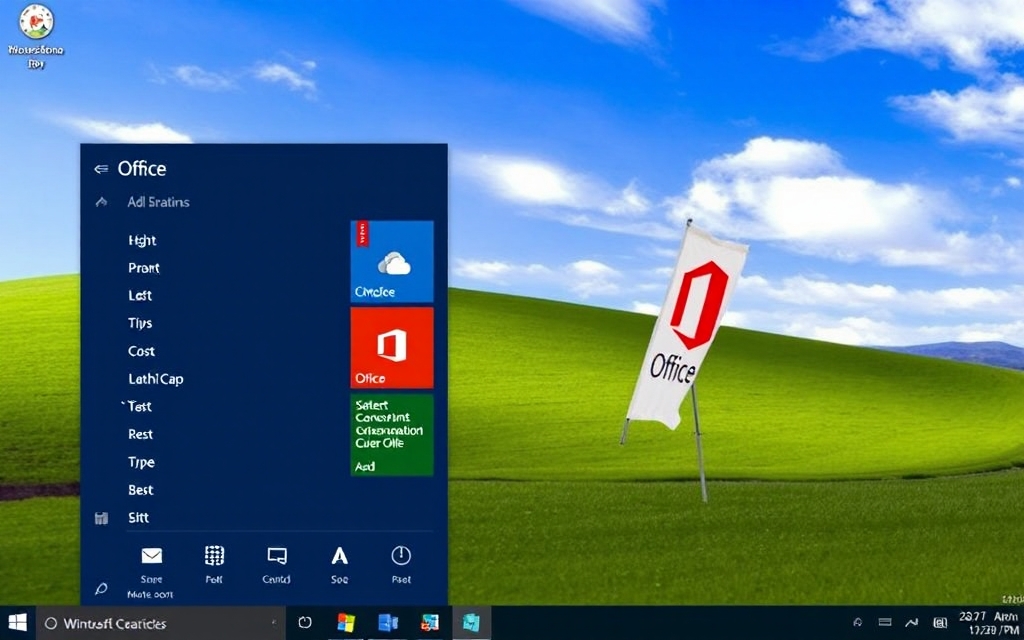
Task: Select the 'Test' list entry
Action: pyautogui.click(x=139, y=406)
